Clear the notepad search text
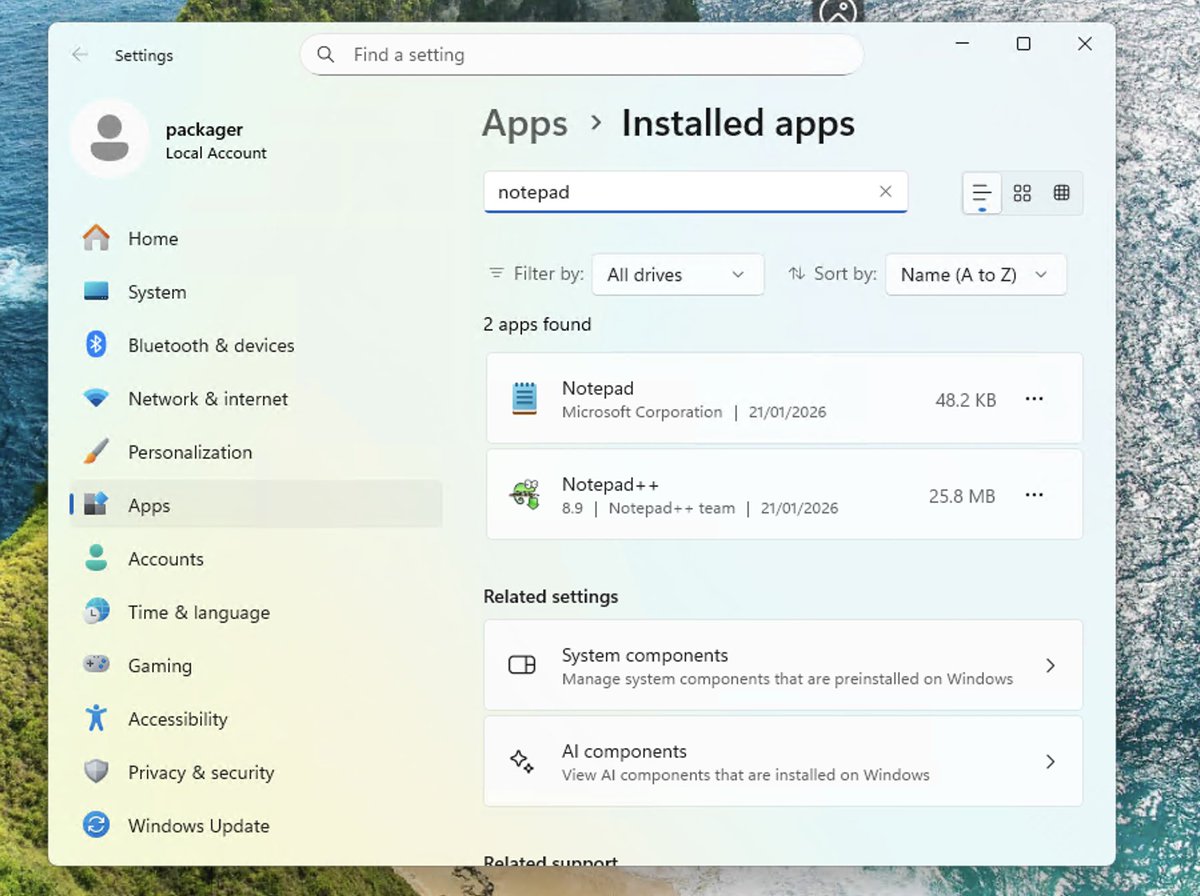This screenshot has height=896, width=1200. pyautogui.click(x=885, y=191)
